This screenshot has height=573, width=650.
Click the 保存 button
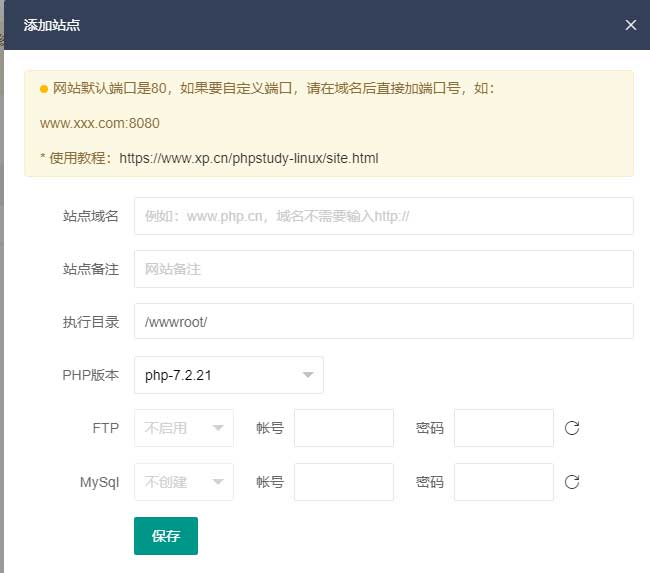pyautogui.click(x=166, y=536)
